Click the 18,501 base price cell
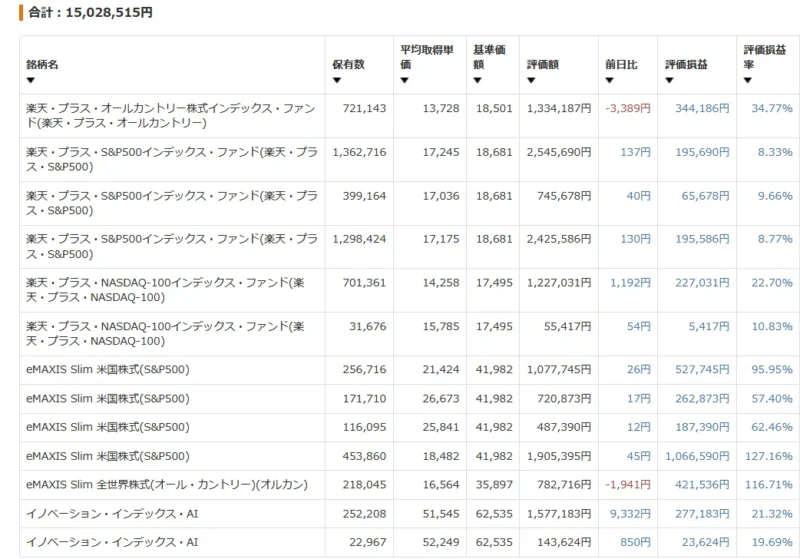 point(494,109)
